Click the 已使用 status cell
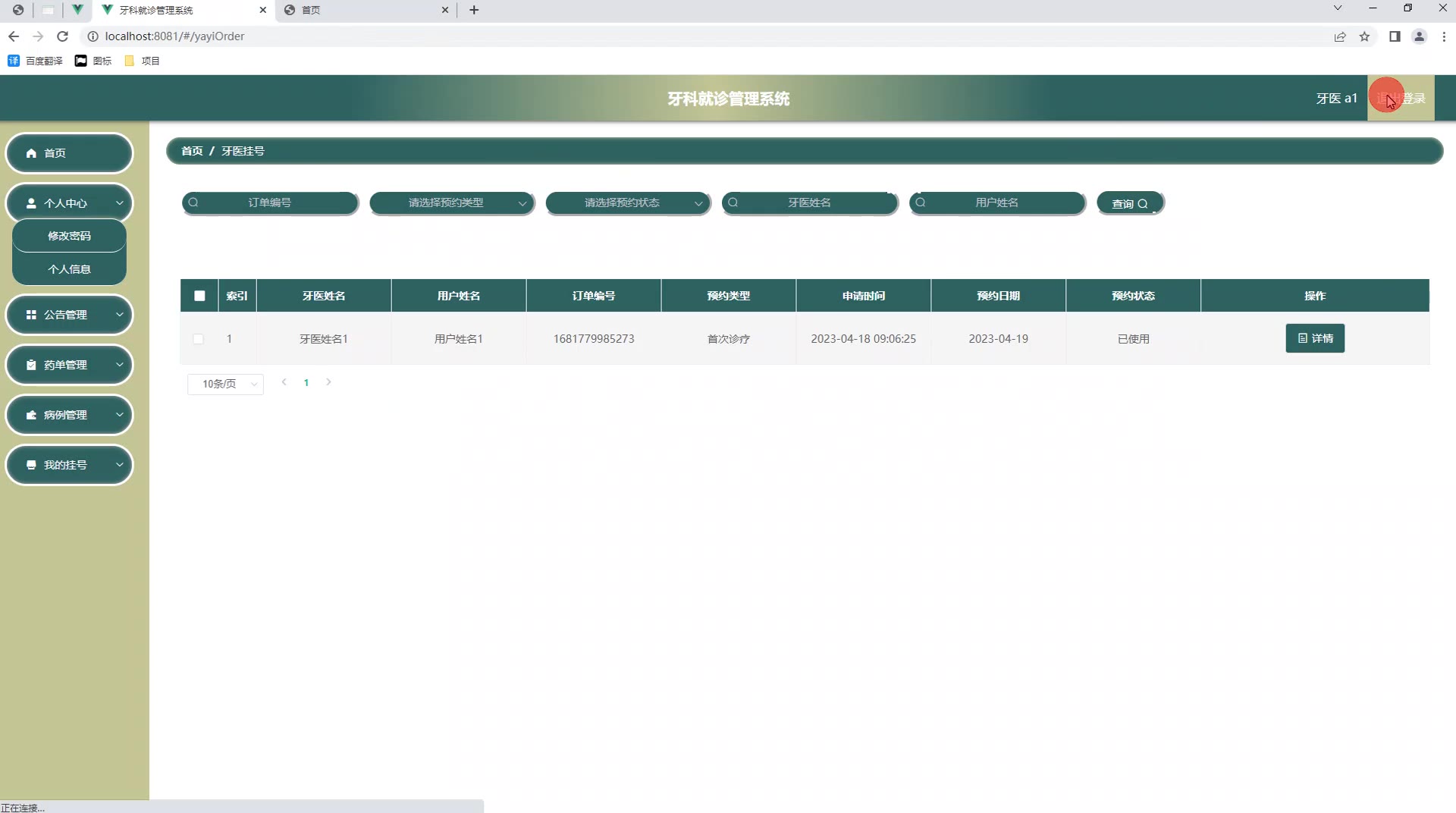 1134,339
